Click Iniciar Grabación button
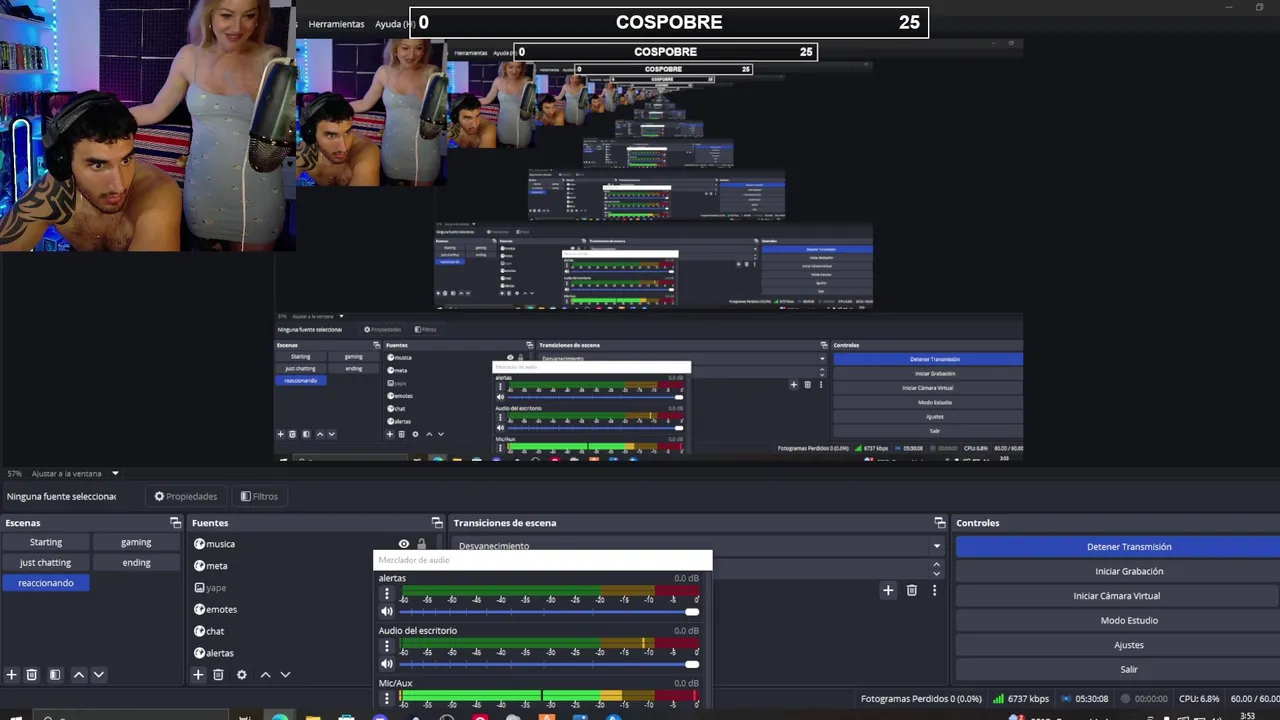1280x720 pixels. click(x=1118, y=571)
